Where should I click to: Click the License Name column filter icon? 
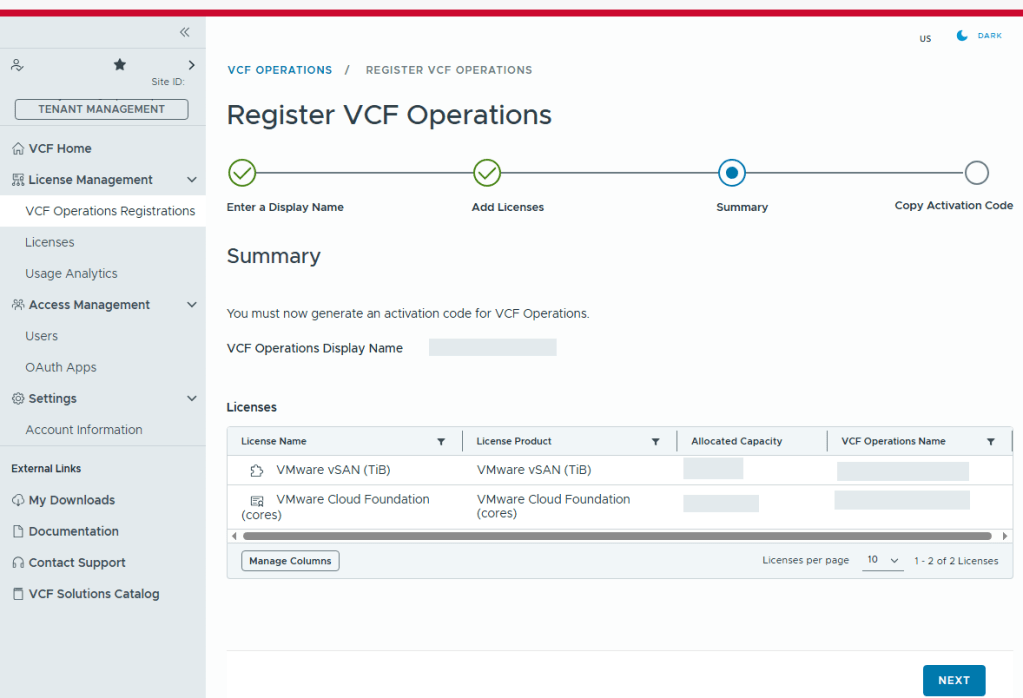(x=441, y=441)
